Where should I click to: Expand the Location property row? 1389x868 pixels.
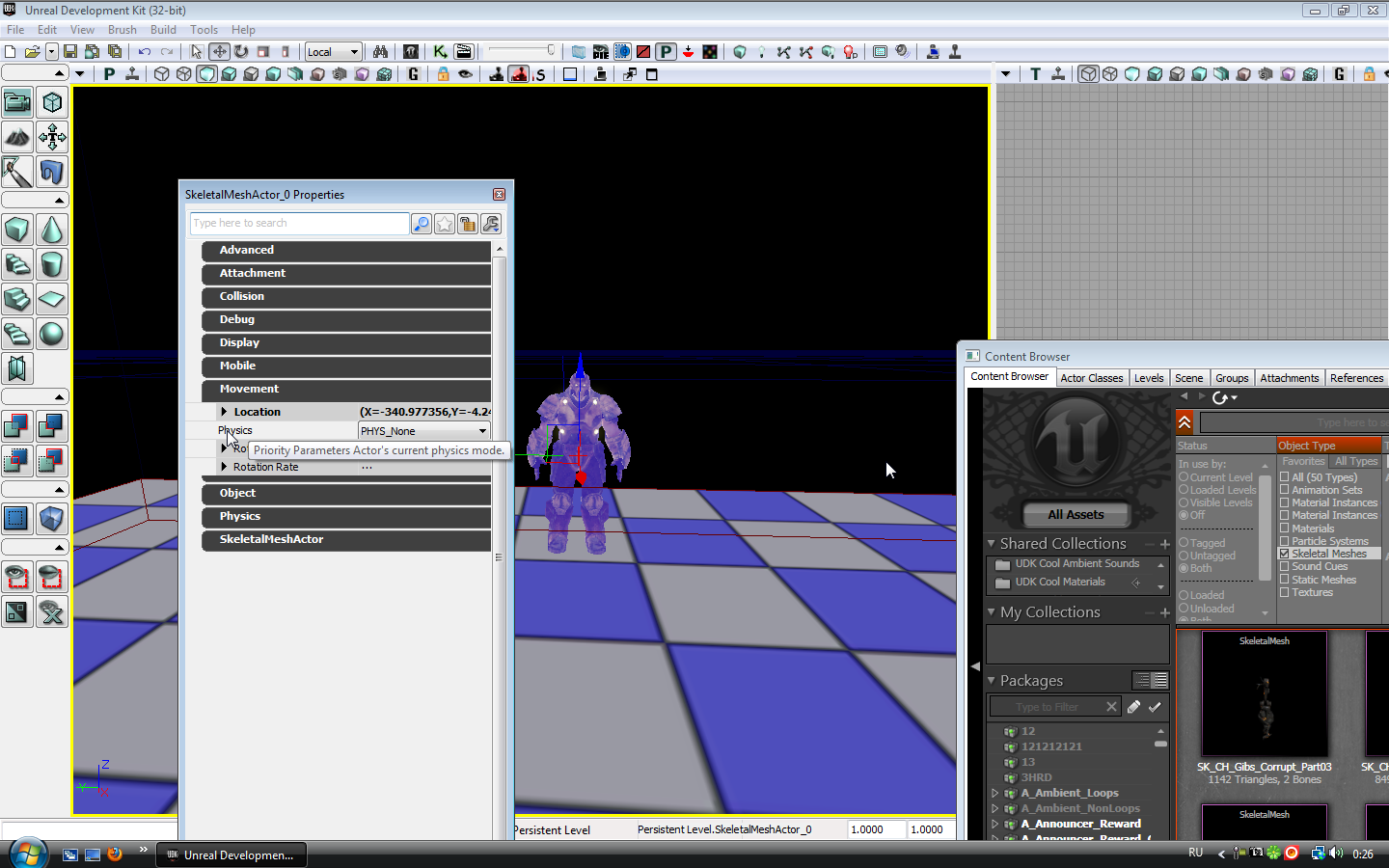(224, 412)
